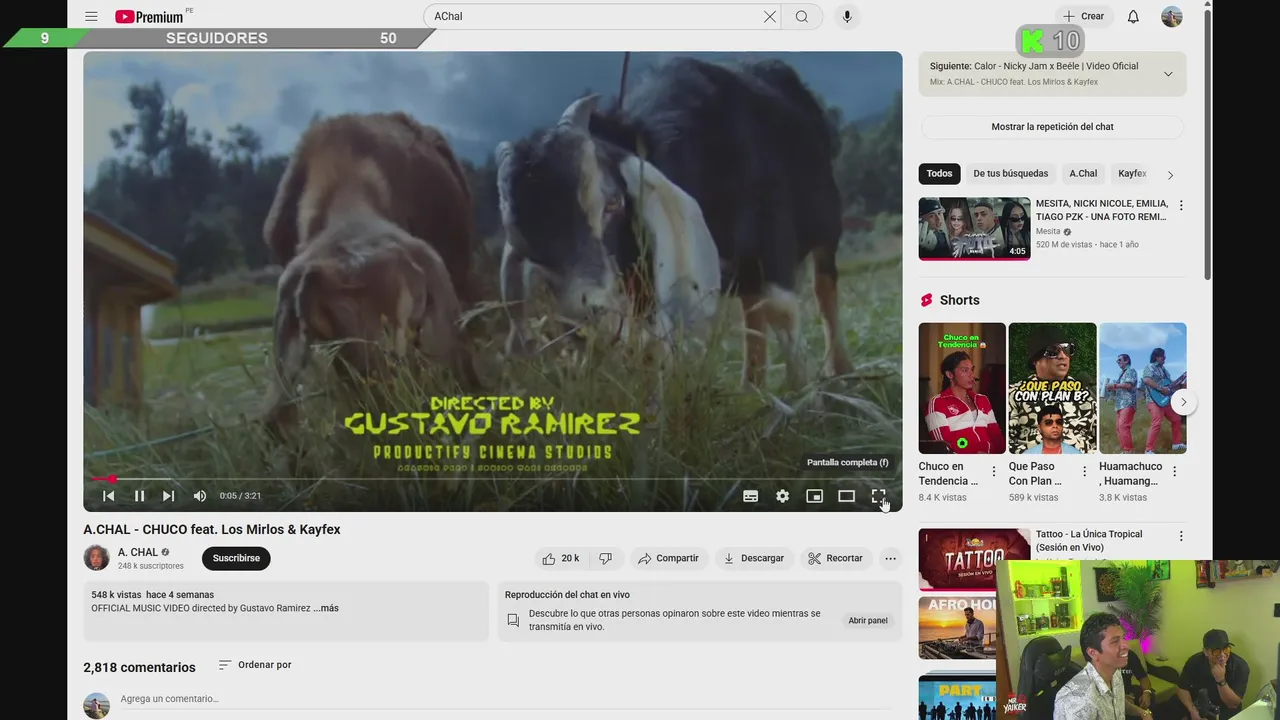The height and width of the screenshot is (720, 1280).
Task: Open Tattoo La Única Tropical thumbnail
Action: [x=974, y=559]
